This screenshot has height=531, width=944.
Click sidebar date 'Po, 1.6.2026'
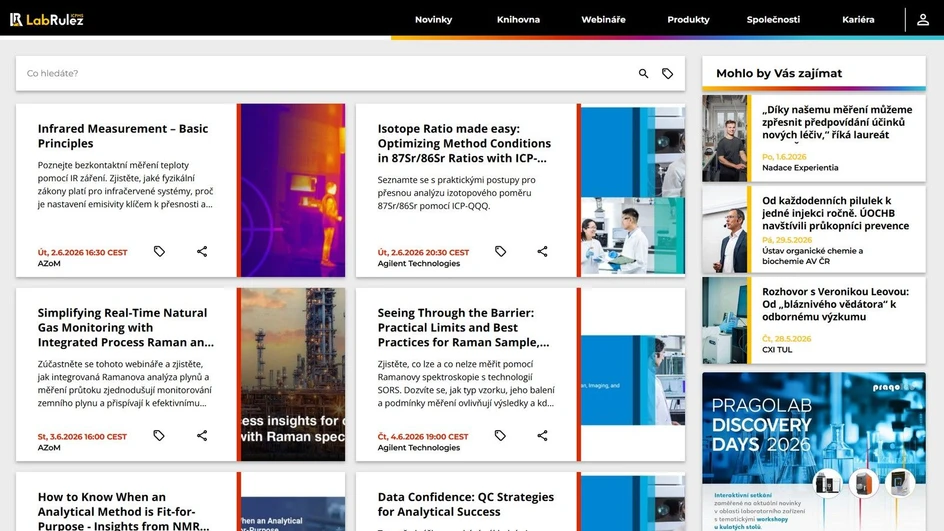click(784, 157)
